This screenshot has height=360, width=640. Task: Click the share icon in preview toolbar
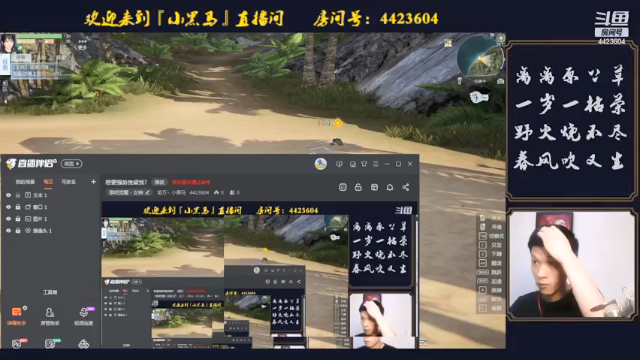click(x=406, y=187)
